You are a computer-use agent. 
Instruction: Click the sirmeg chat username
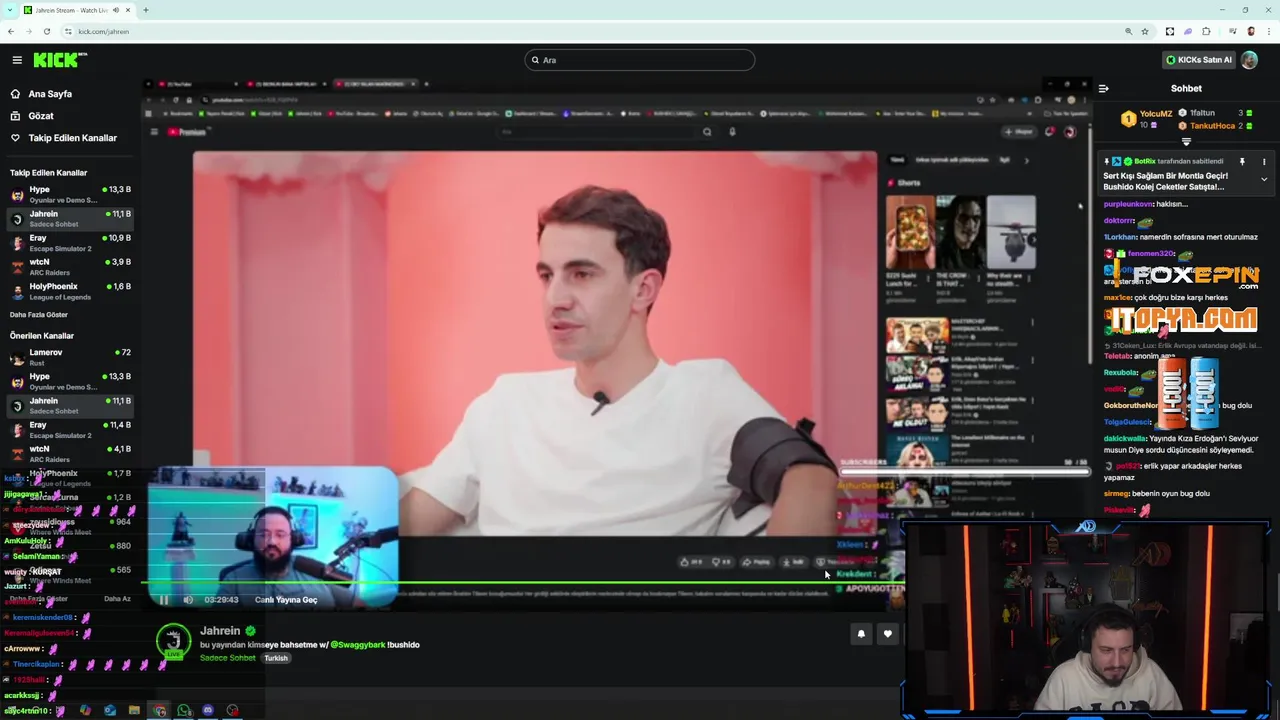pyautogui.click(x=1116, y=493)
